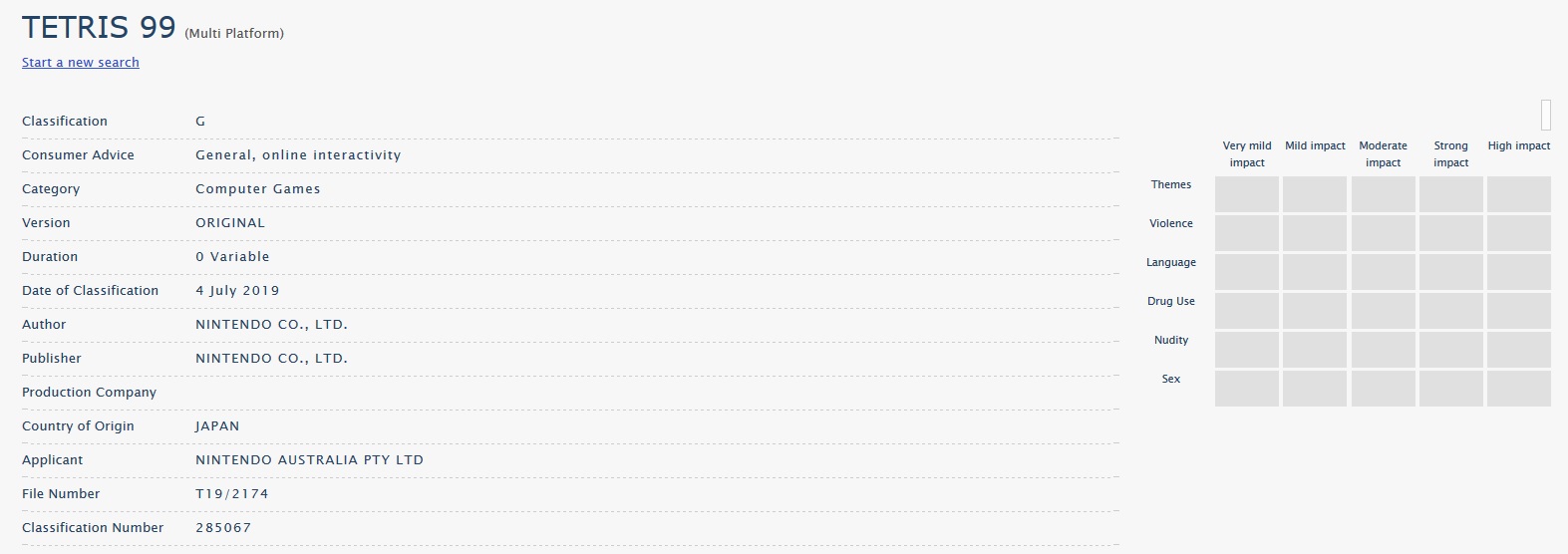Click the Moderate impact column header
The width and height of the screenshot is (1568, 554).
[1383, 153]
